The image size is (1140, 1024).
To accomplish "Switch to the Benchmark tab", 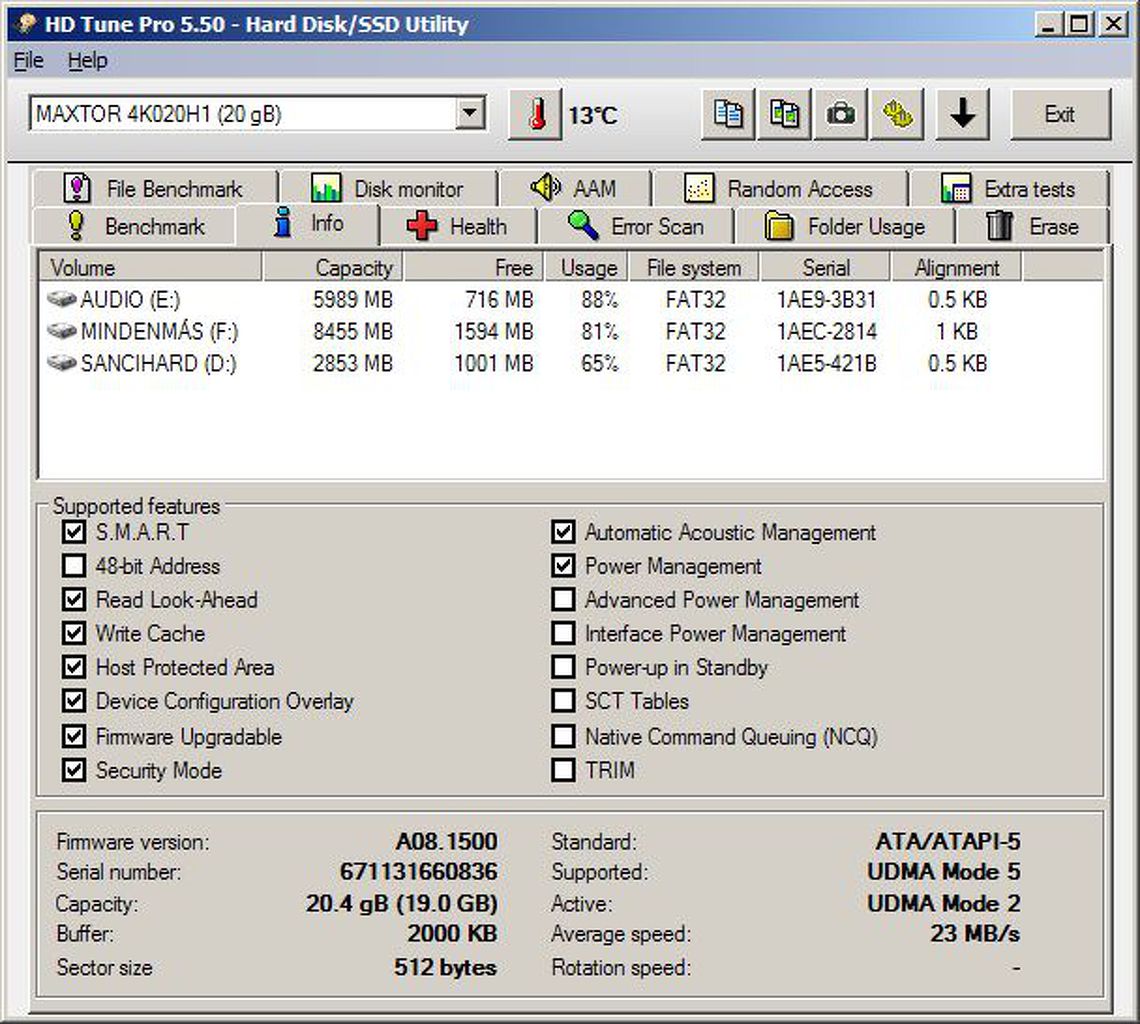I will [x=135, y=226].
